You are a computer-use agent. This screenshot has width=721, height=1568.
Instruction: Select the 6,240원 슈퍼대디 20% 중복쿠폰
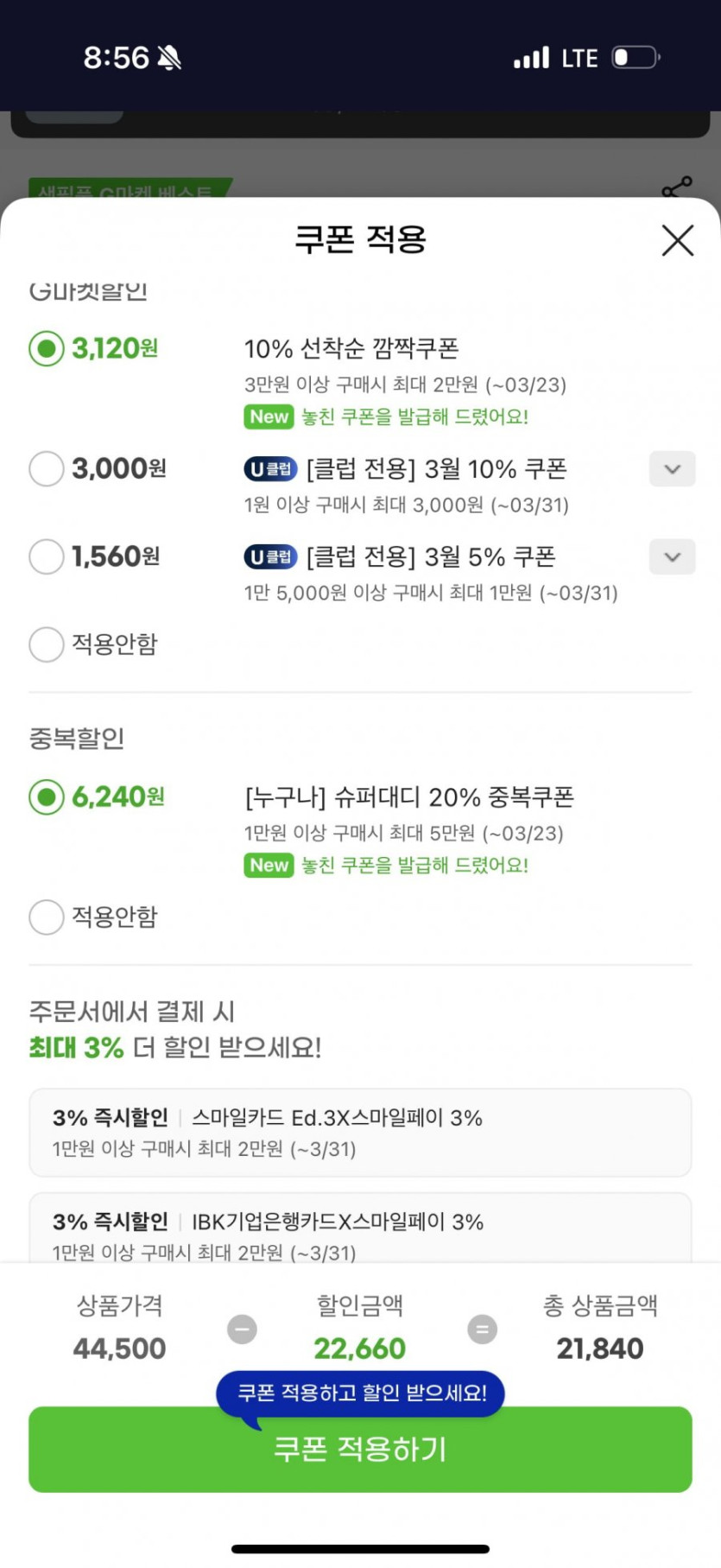click(x=47, y=797)
